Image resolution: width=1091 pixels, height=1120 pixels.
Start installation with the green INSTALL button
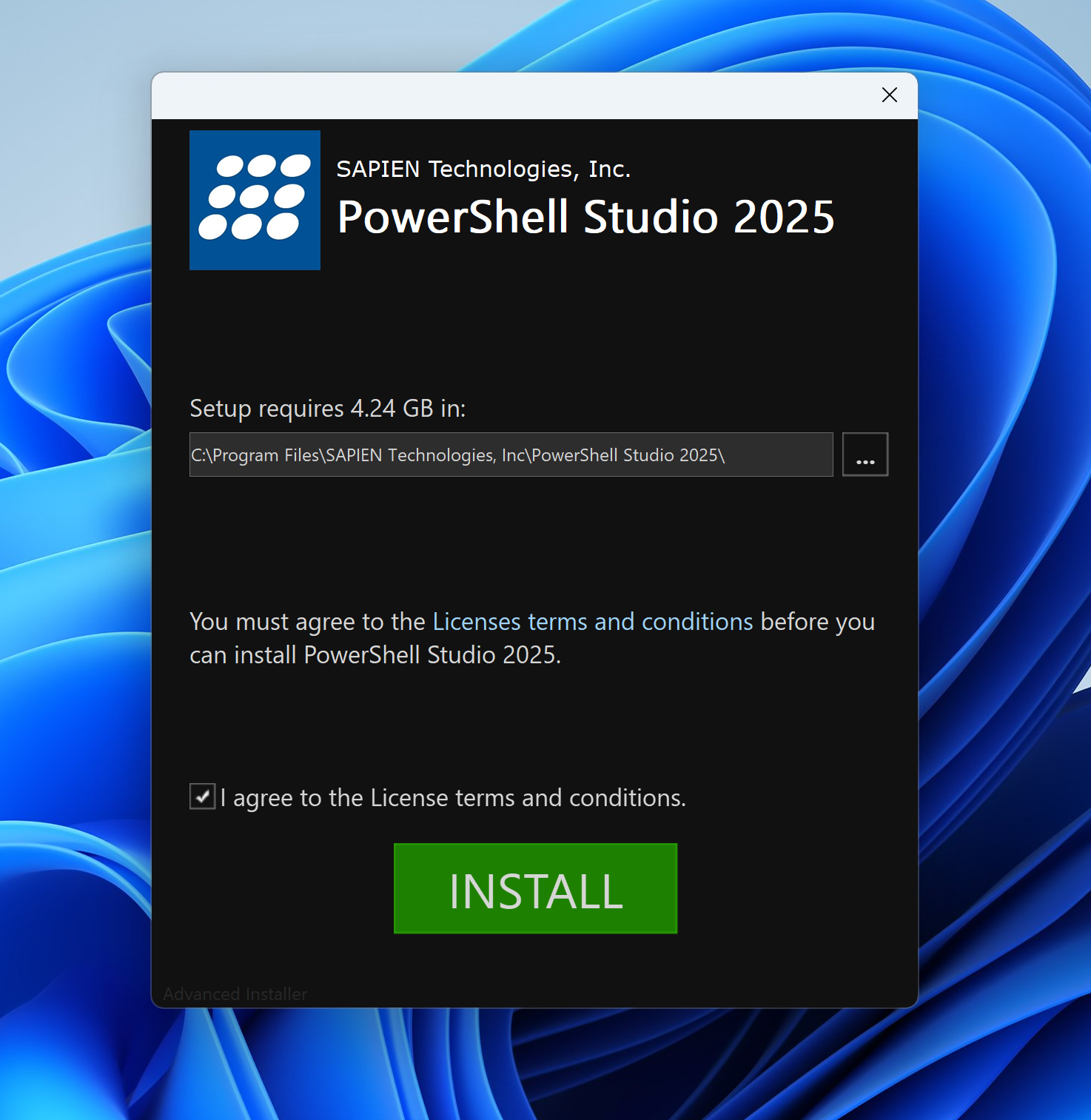tap(535, 888)
